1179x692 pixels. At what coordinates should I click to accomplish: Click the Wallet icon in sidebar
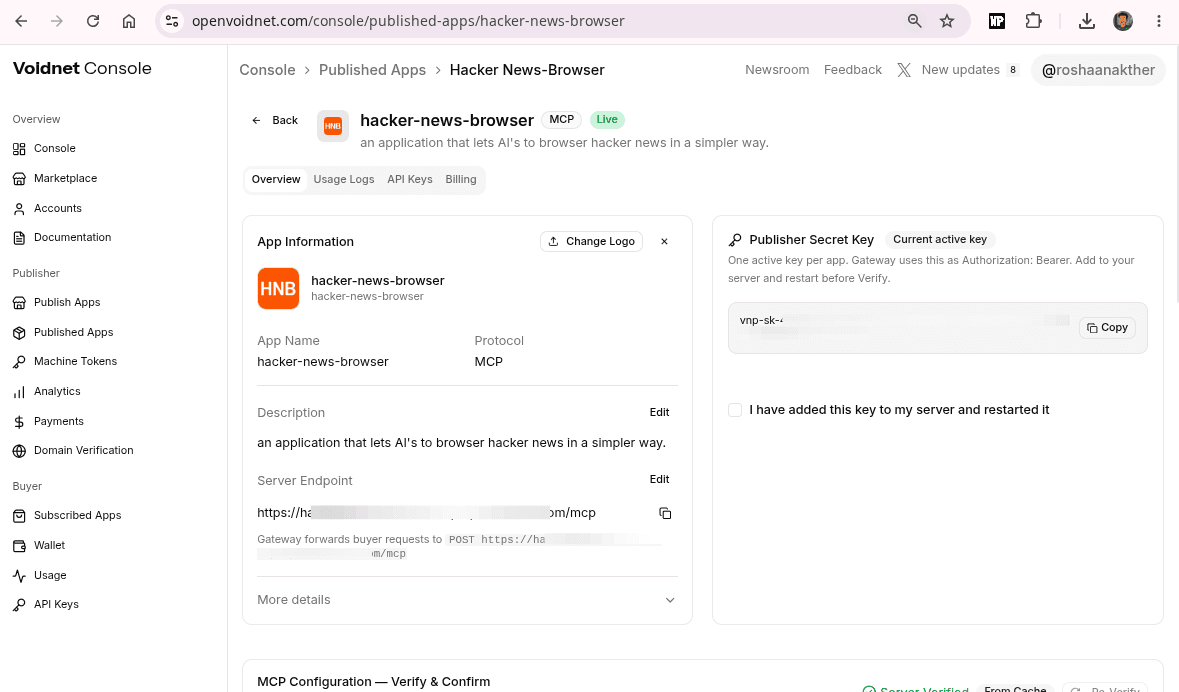point(20,545)
